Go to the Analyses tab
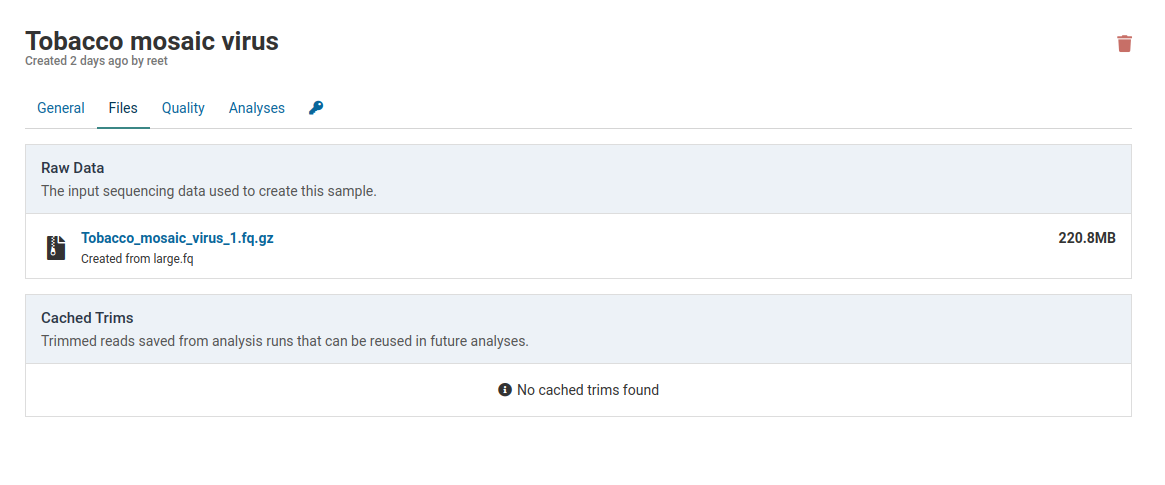This screenshot has width=1165, height=485. click(257, 108)
